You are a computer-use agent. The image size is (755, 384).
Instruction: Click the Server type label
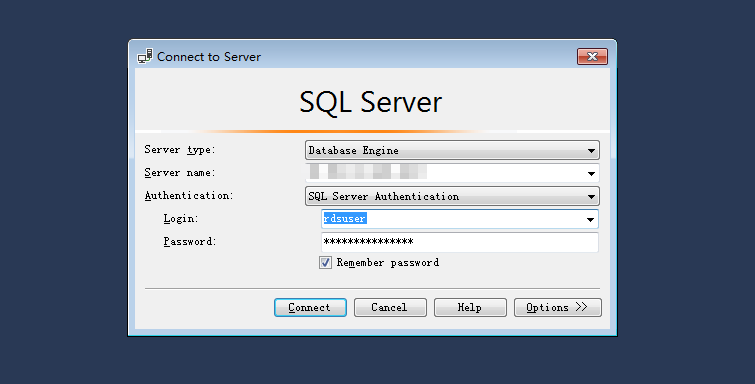(180, 150)
